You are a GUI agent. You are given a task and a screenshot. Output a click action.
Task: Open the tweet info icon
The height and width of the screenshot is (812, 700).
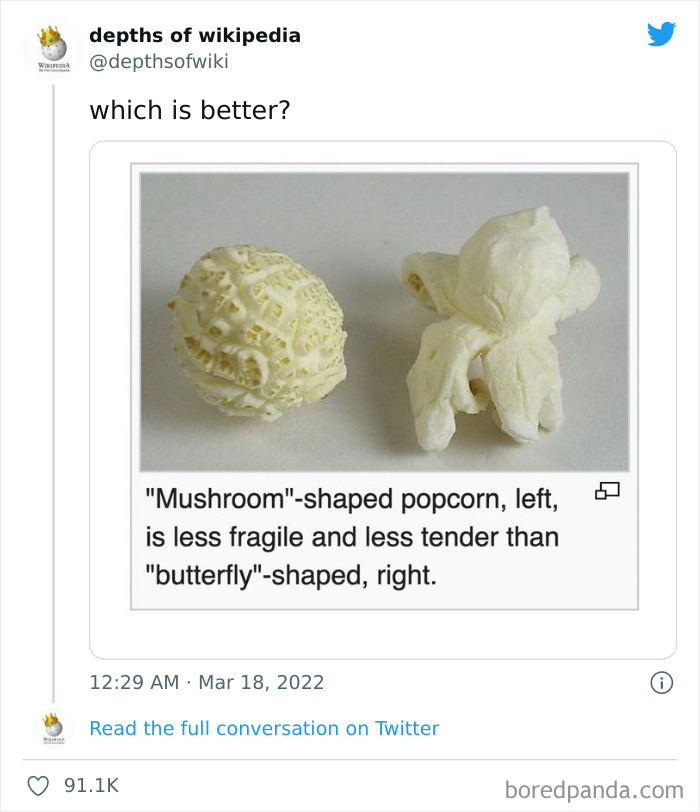661,682
